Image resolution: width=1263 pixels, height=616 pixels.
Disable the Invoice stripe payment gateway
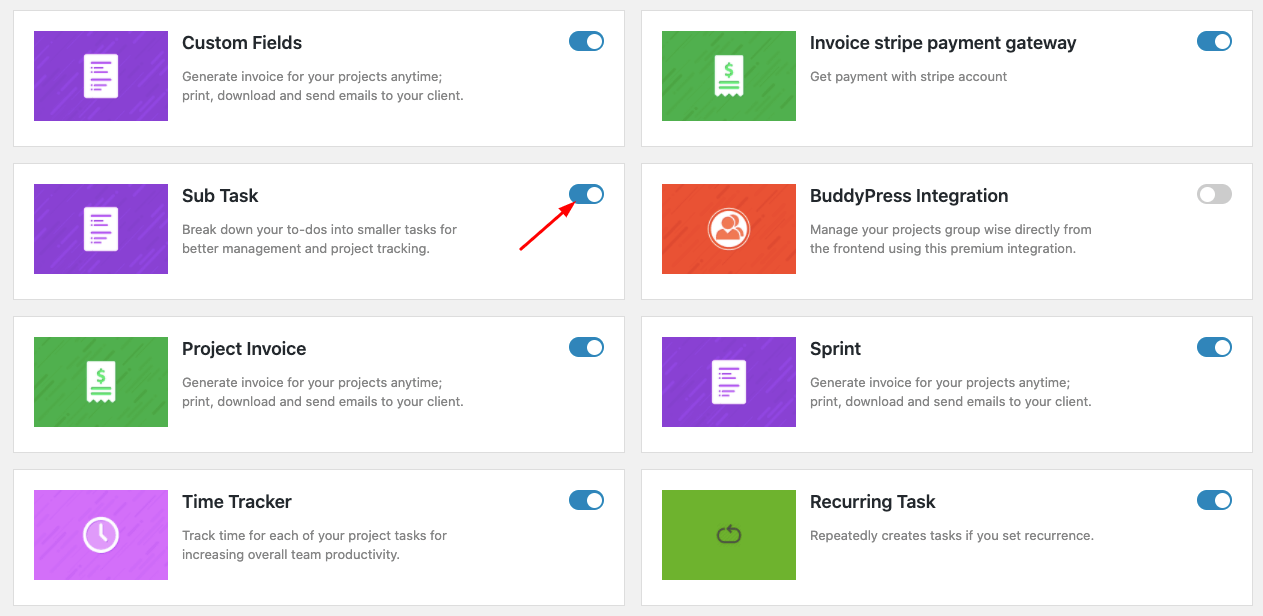click(x=1213, y=41)
